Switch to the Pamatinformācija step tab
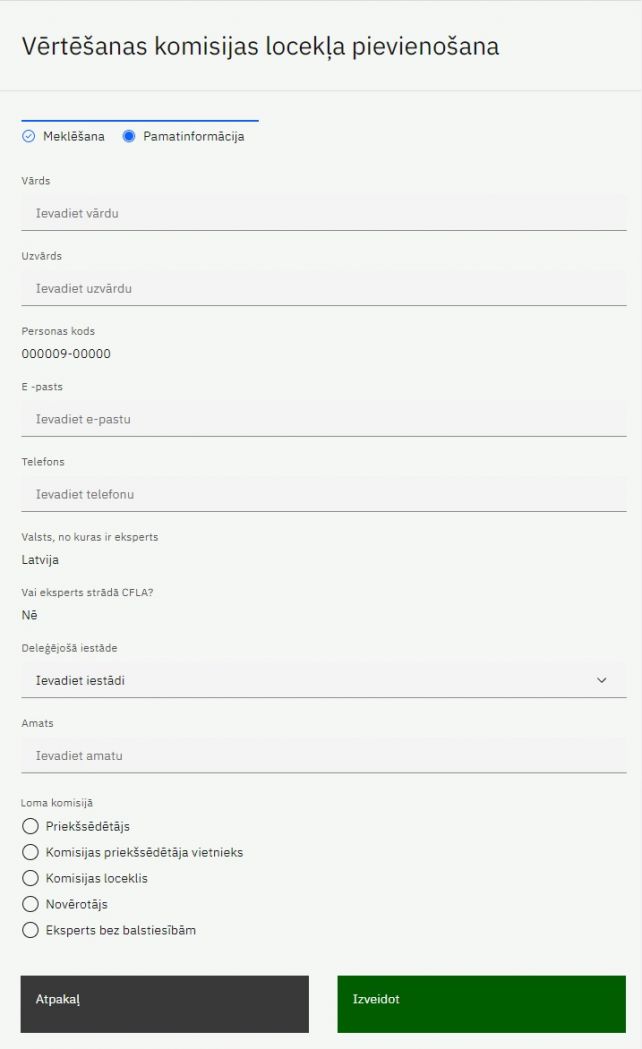642x1049 pixels. point(193,137)
